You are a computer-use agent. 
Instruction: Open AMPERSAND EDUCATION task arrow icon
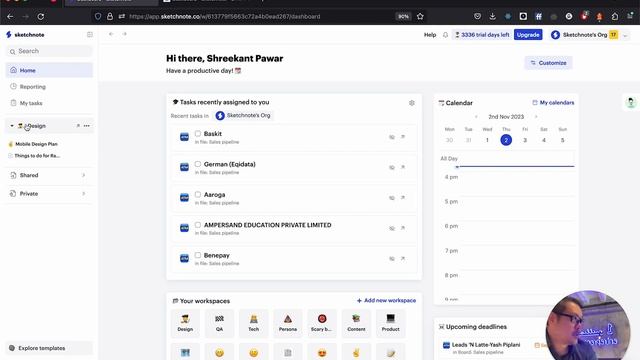coord(403,228)
